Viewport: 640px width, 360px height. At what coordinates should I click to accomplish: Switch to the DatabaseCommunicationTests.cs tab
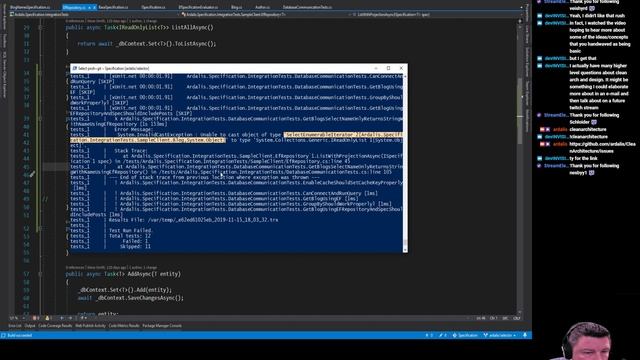(x=307, y=7)
